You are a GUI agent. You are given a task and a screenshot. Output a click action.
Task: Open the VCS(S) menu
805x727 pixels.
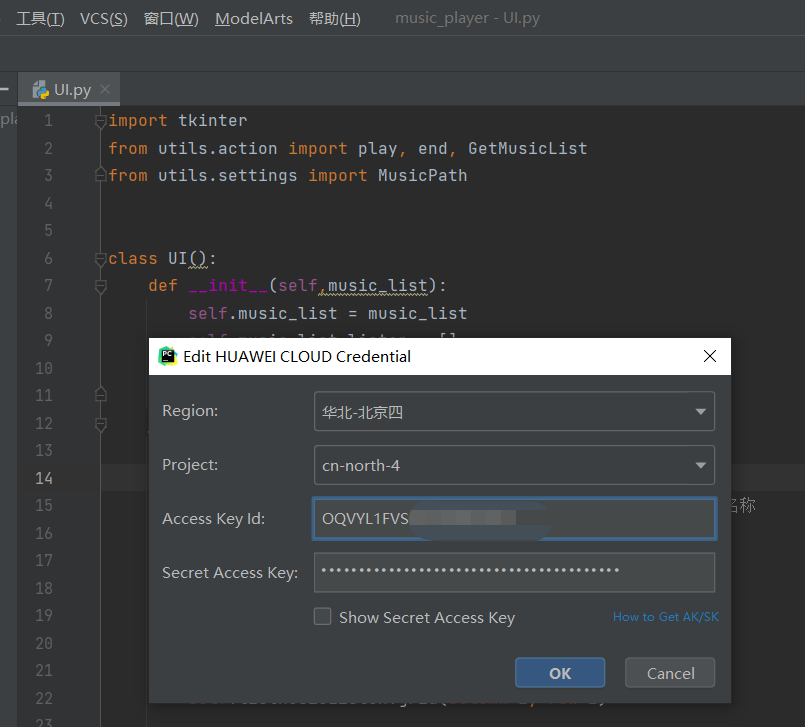pos(103,19)
